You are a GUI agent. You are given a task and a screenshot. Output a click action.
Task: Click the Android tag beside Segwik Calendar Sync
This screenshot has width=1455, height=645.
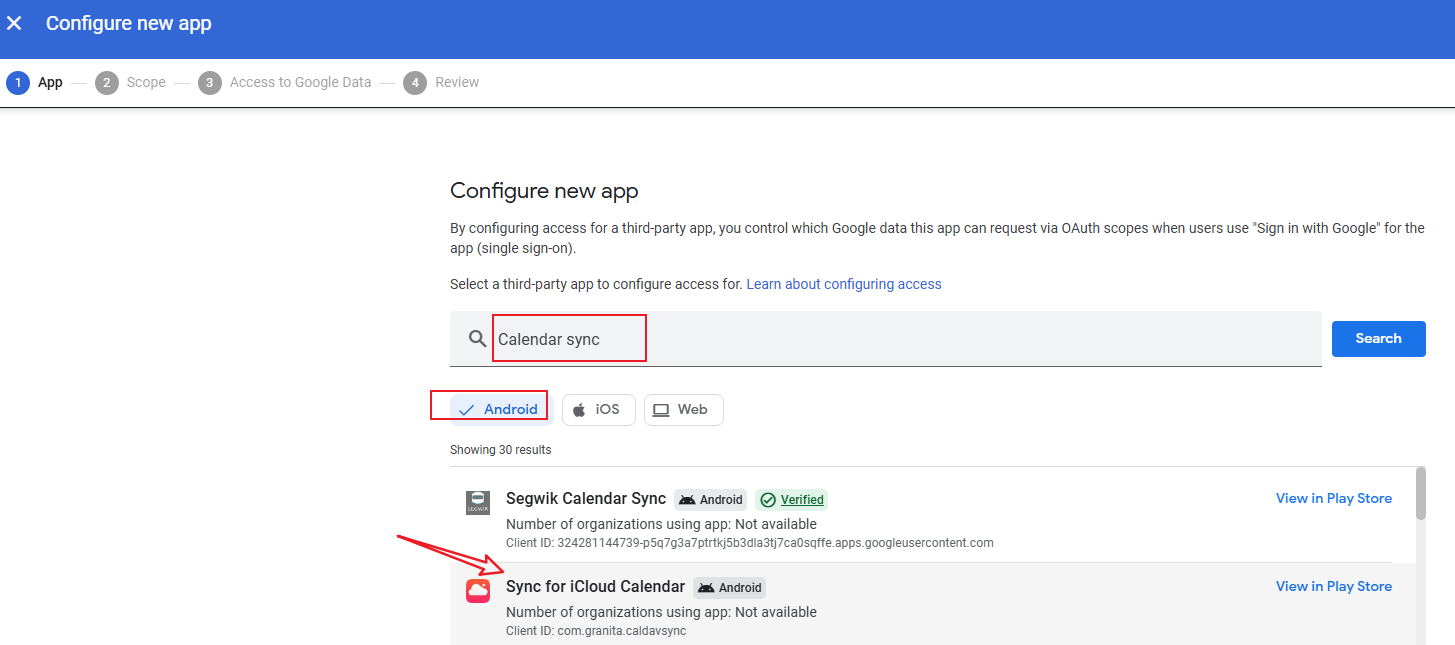tap(710, 500)
